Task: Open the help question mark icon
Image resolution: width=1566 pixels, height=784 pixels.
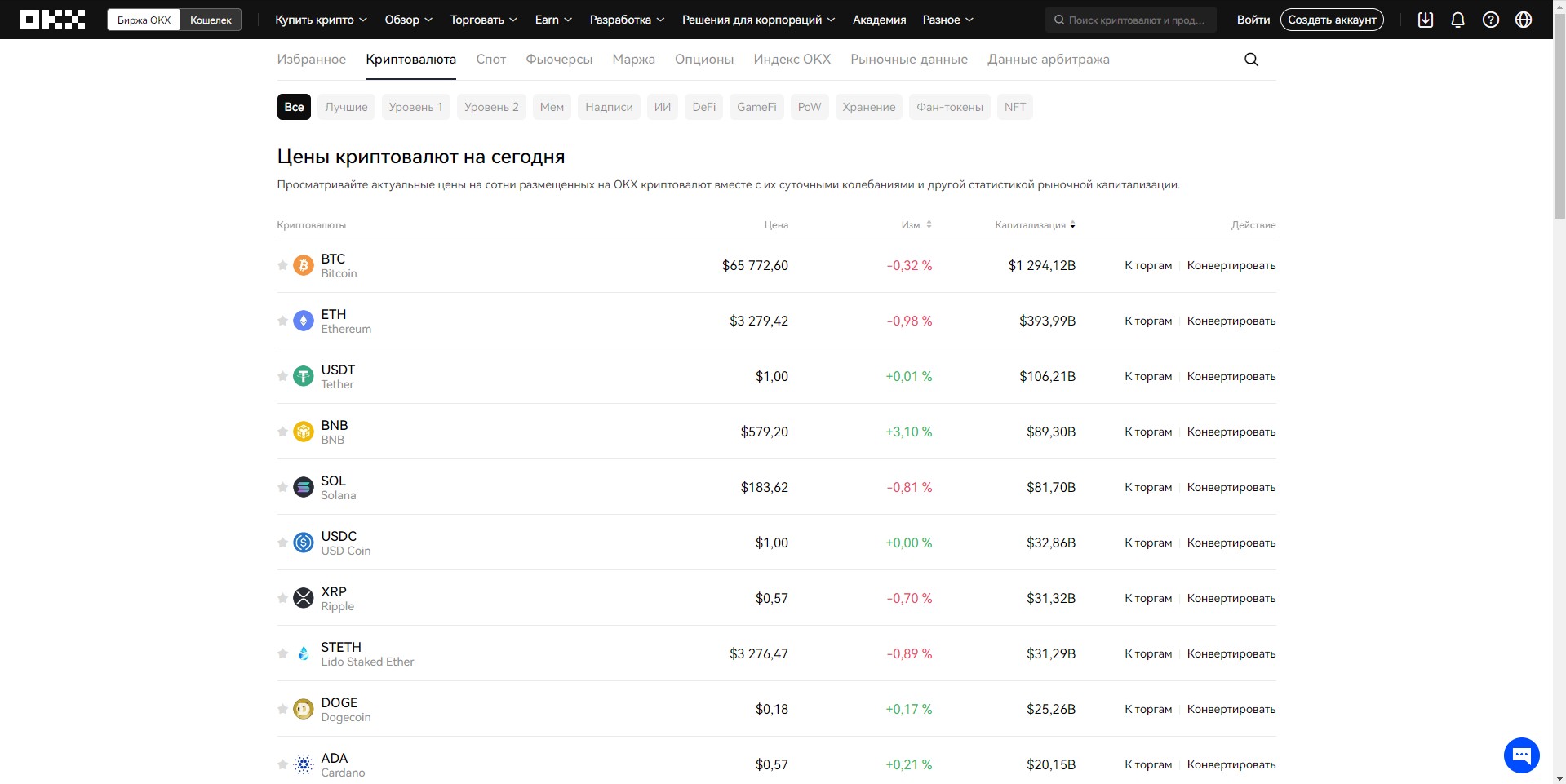Action: click(x=1491, y=20)
